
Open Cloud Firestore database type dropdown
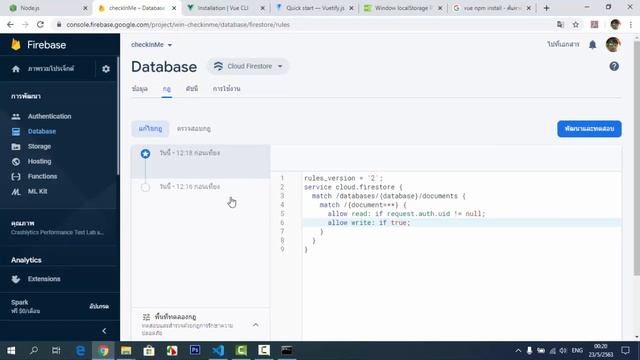point(249,66)
